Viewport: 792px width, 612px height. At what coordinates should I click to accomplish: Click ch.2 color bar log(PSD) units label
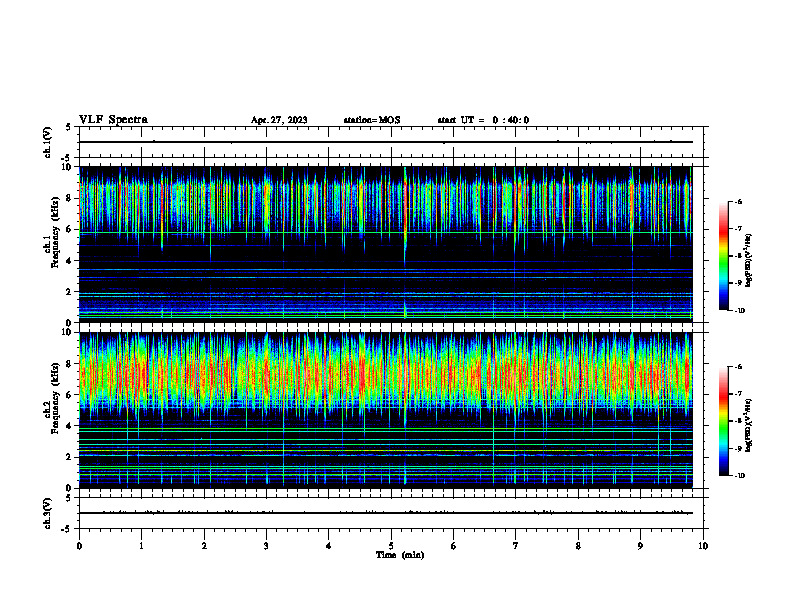pyautogui.click(x=749, y=426)
